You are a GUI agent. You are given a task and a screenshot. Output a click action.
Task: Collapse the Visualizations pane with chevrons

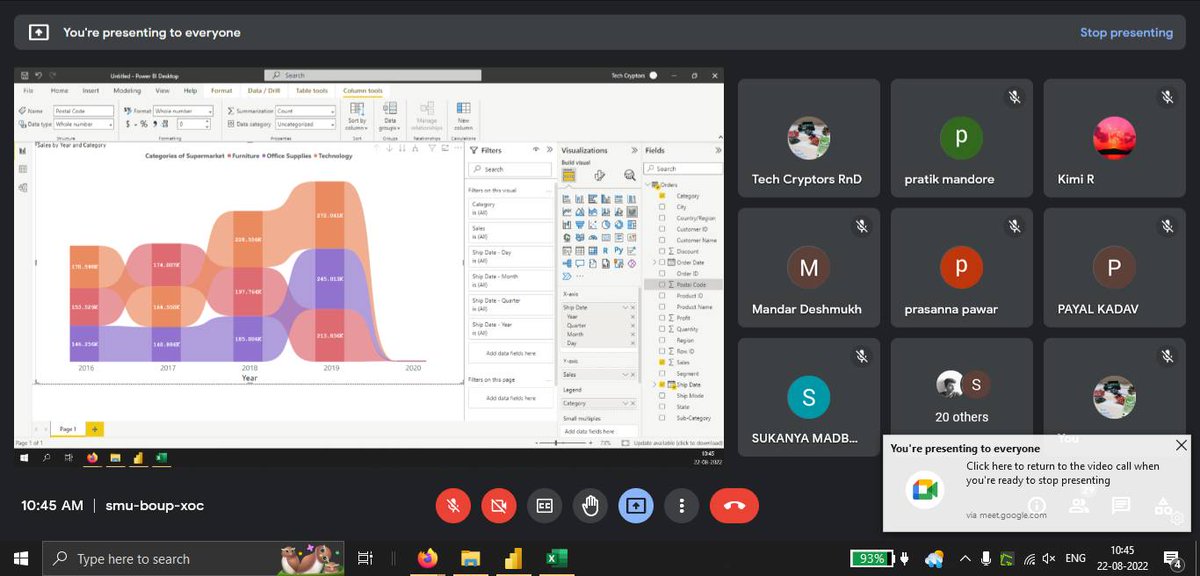point(633,150)
